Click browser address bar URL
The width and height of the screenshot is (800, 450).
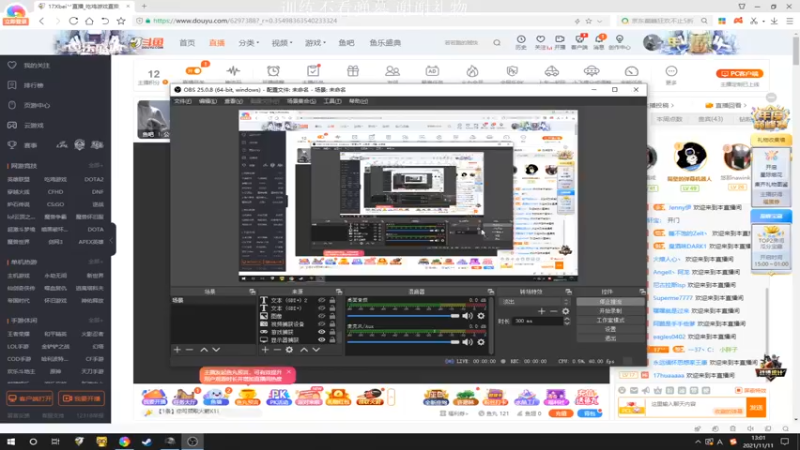point(245,21)
